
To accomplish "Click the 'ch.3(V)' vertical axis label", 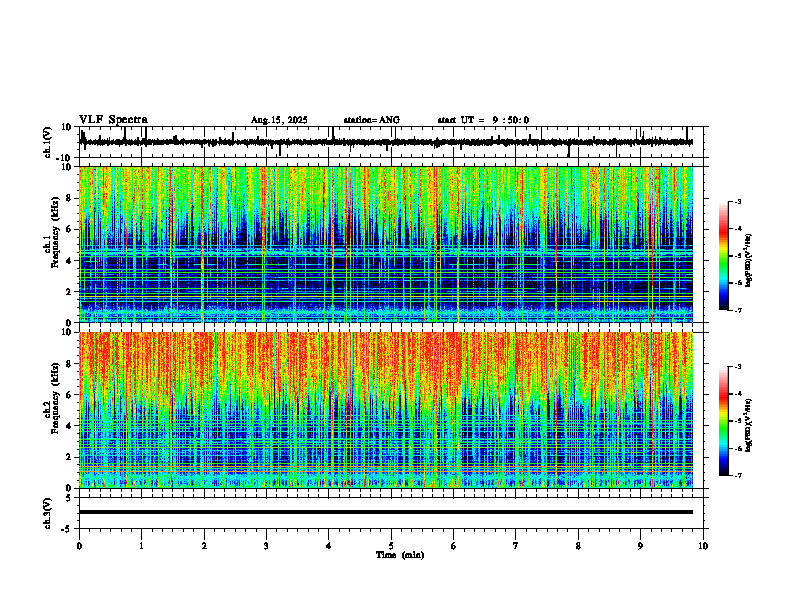I will click(x=48, y=513).
